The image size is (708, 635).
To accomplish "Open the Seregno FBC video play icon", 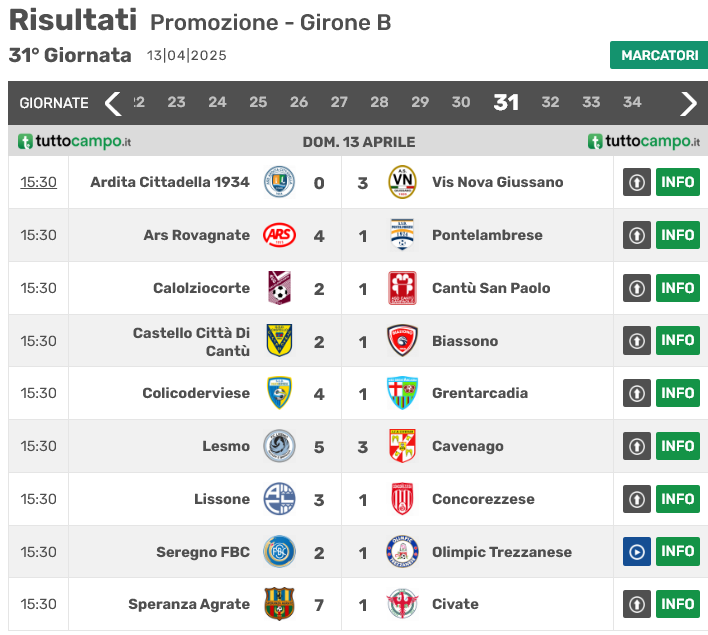I will click(637, 551).
